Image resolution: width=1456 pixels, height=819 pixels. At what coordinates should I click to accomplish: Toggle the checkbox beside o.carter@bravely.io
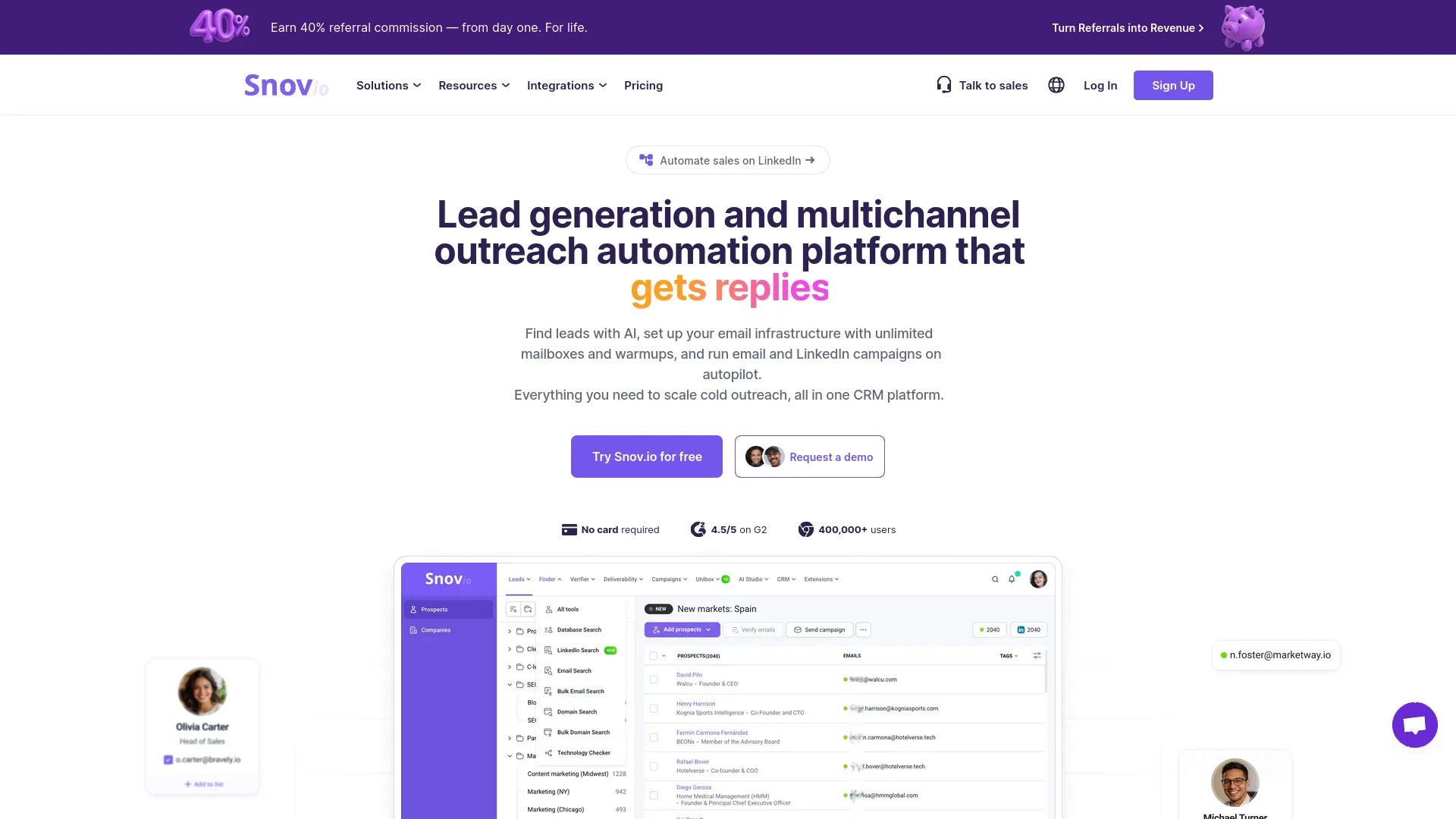pyautogui.click(x=168, y=760)
